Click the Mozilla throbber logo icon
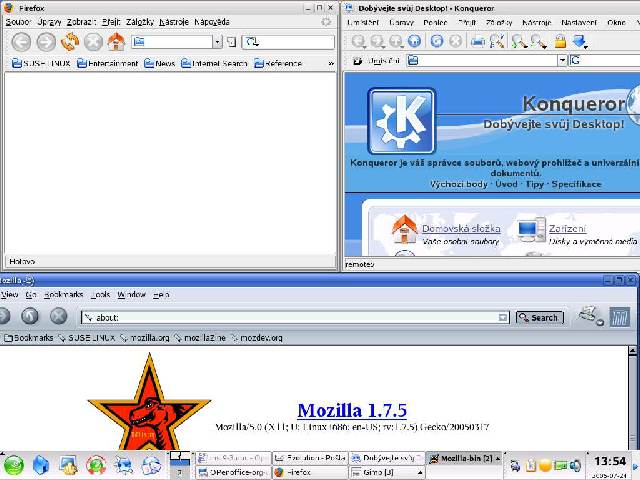Viewport: 640px width, 480px height. pos(620,316)
